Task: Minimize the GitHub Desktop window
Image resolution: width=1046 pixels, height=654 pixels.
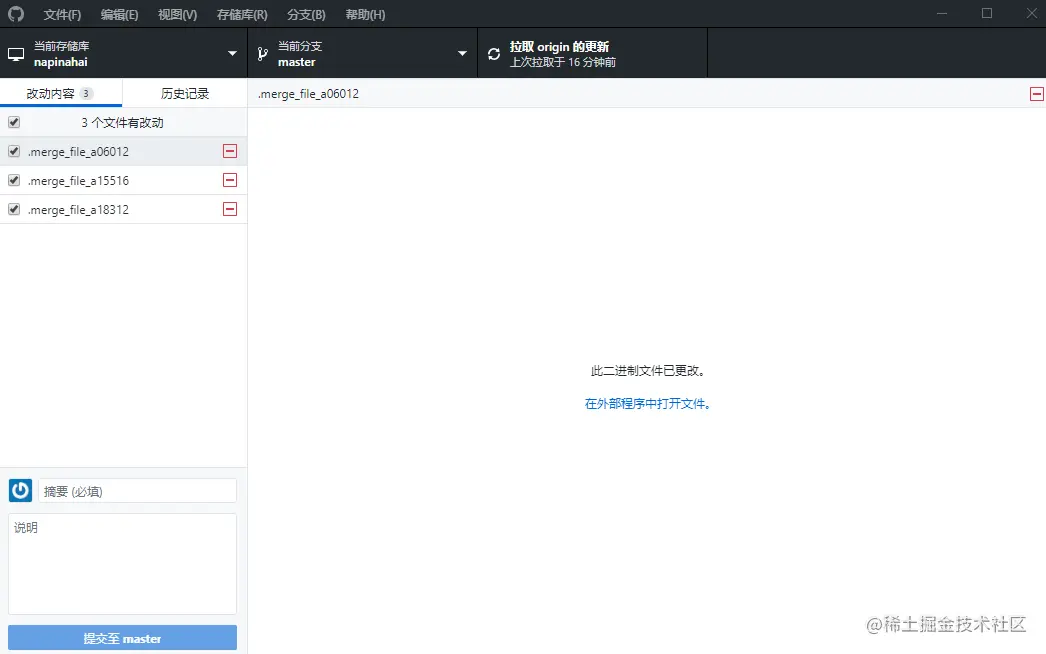Action: click(x=942, y=13)
